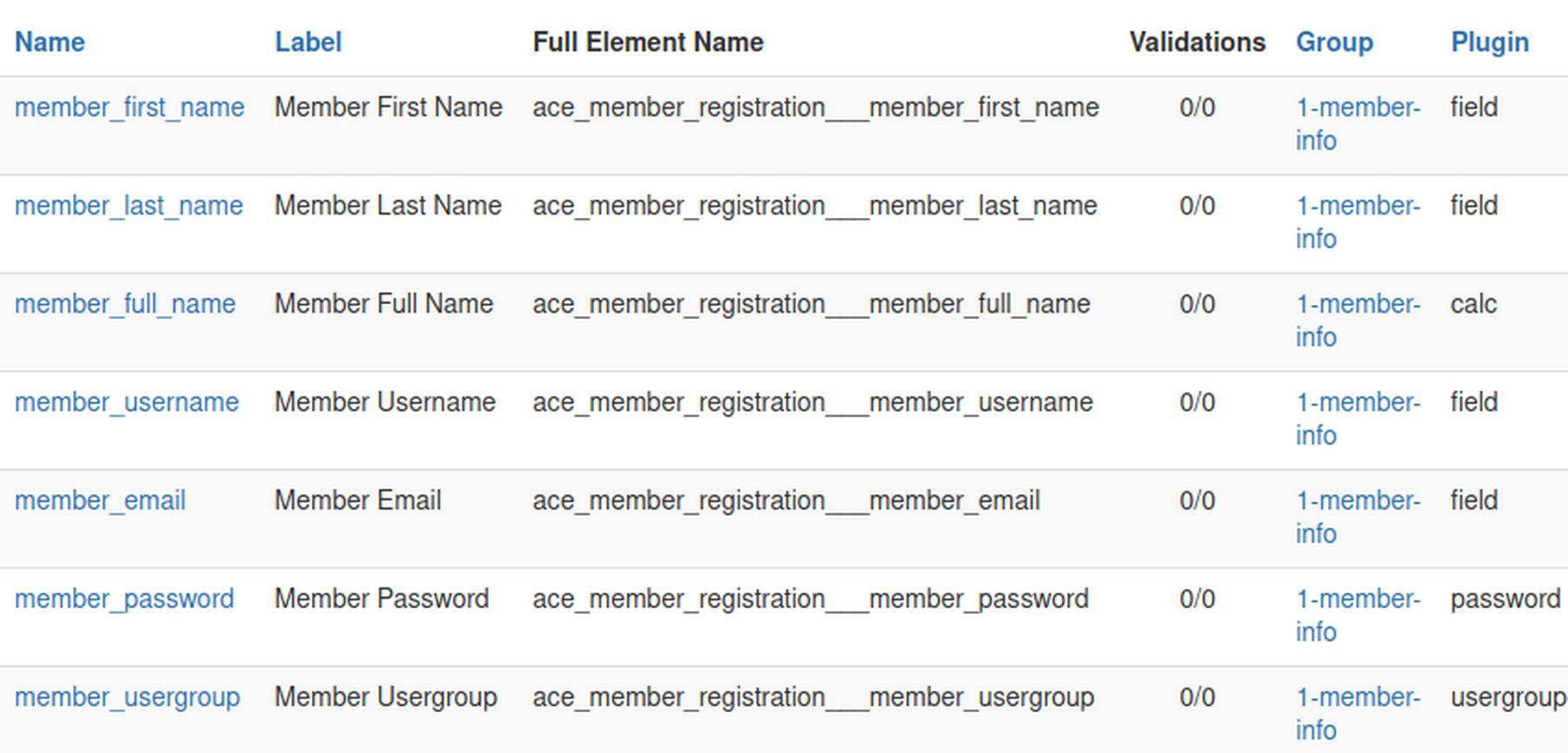
Task: Edit the member_full_name element
Action: (x=125, y=304)
